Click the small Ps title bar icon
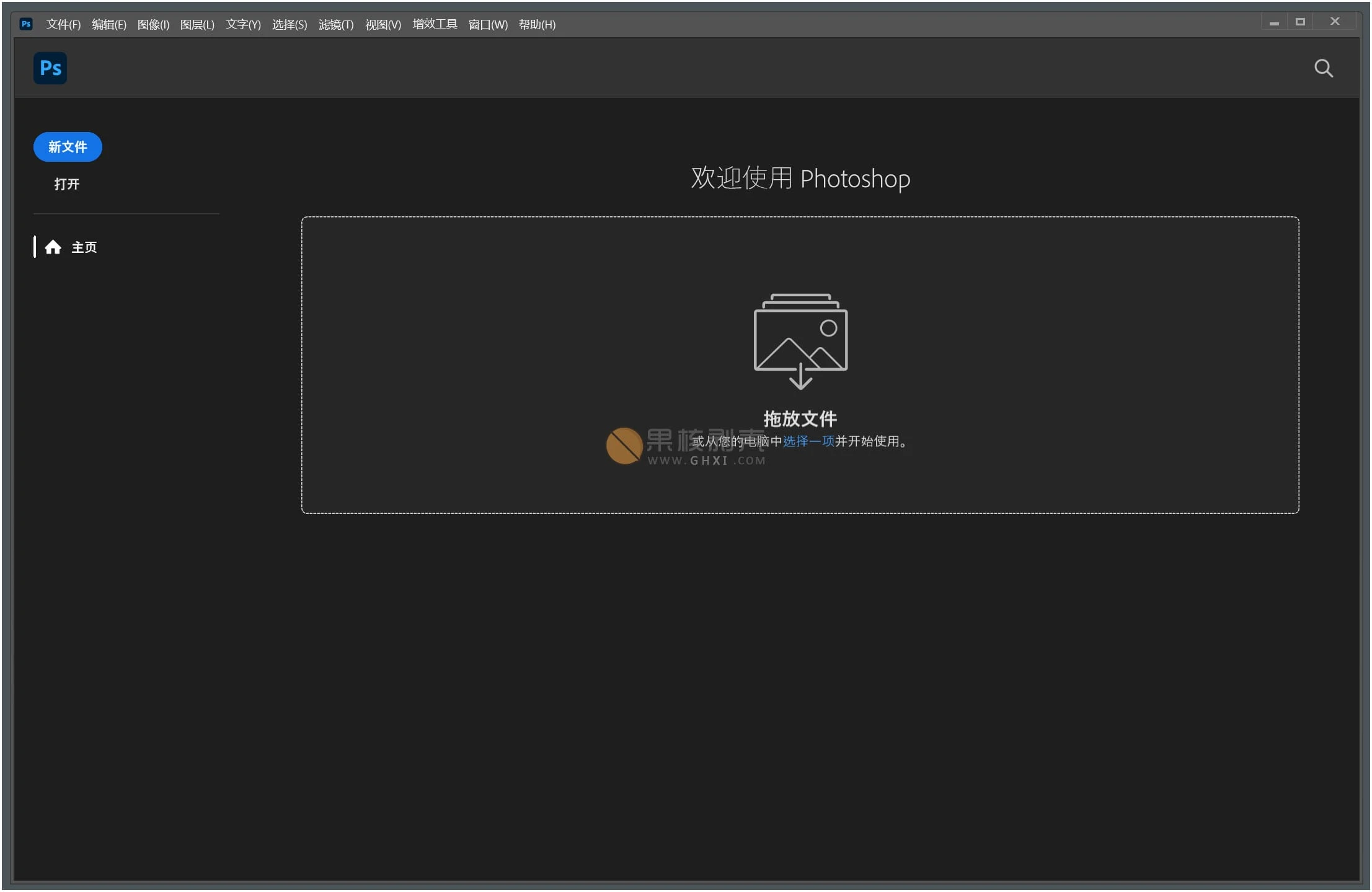Viewport: 1372px width, 892px height. [x=26, y=24]
